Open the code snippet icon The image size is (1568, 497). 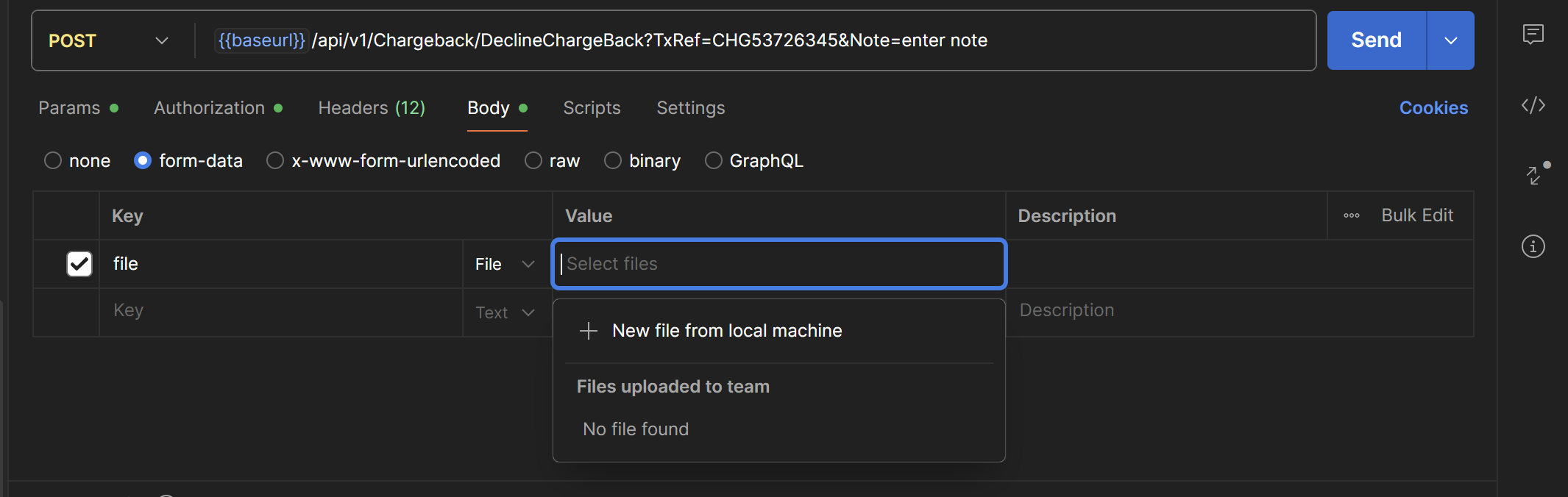tap(1533, 106)
